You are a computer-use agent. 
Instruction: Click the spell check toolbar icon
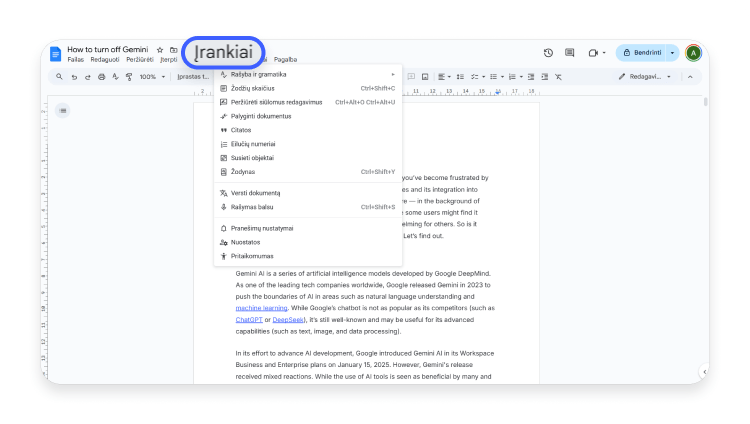[115, 77]
